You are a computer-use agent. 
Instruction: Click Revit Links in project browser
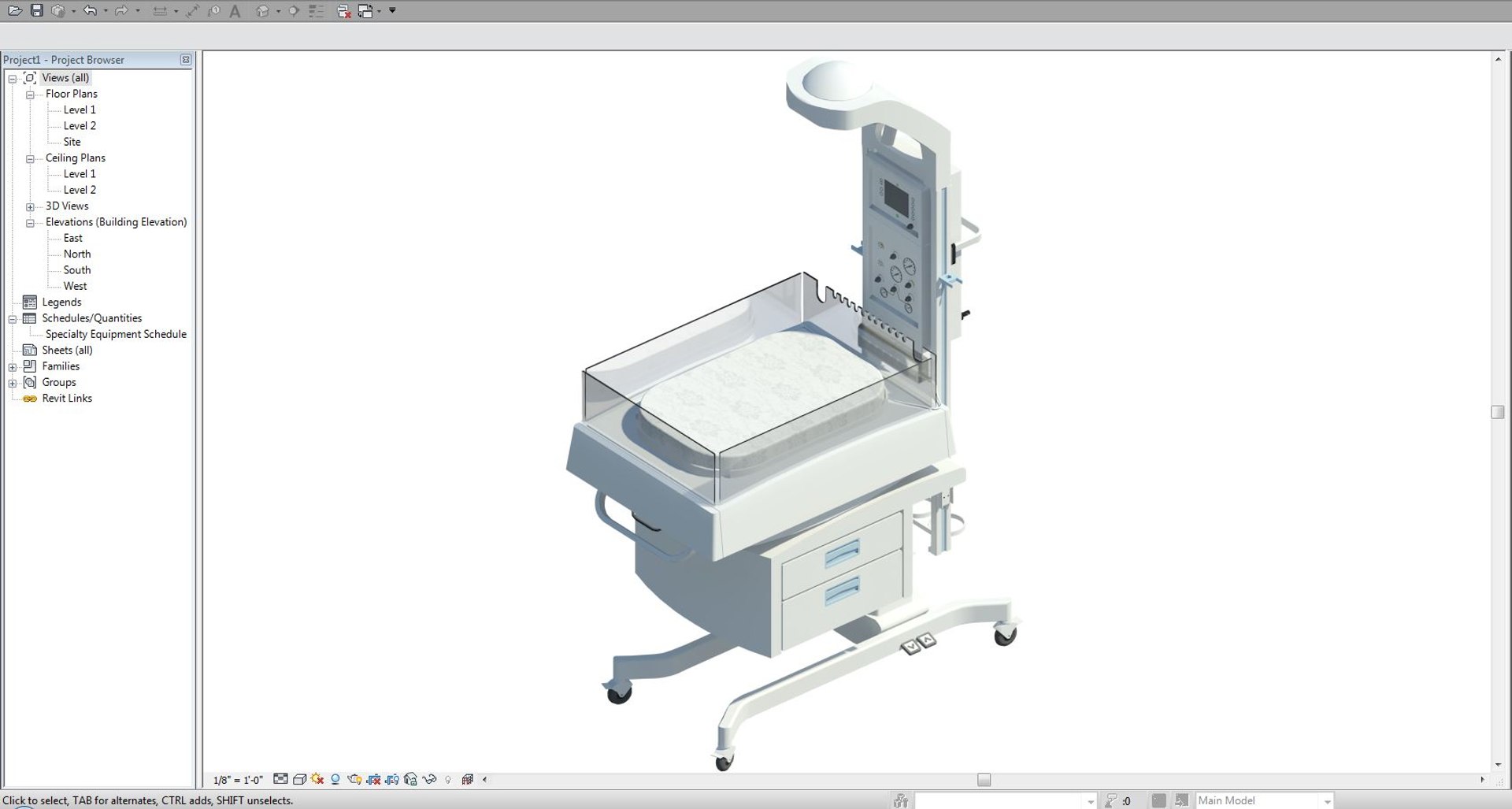tap(67, 398)
